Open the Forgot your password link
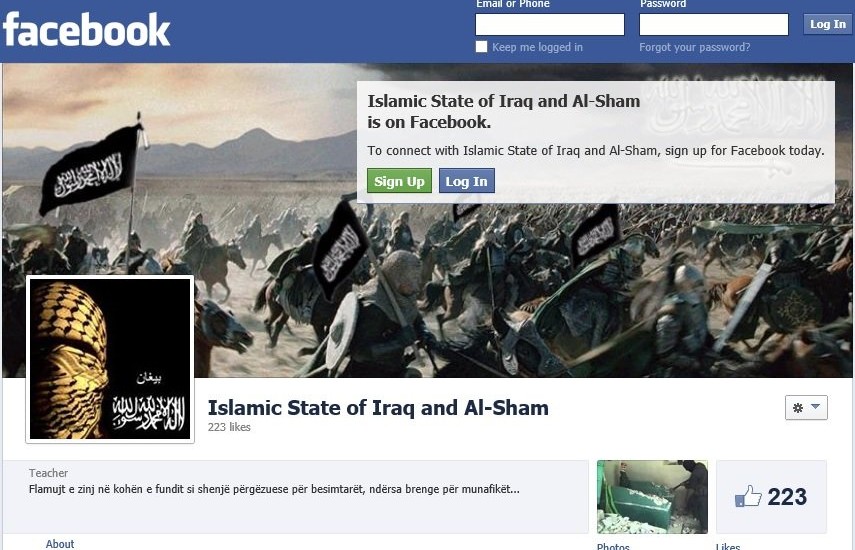 point(695,47)
